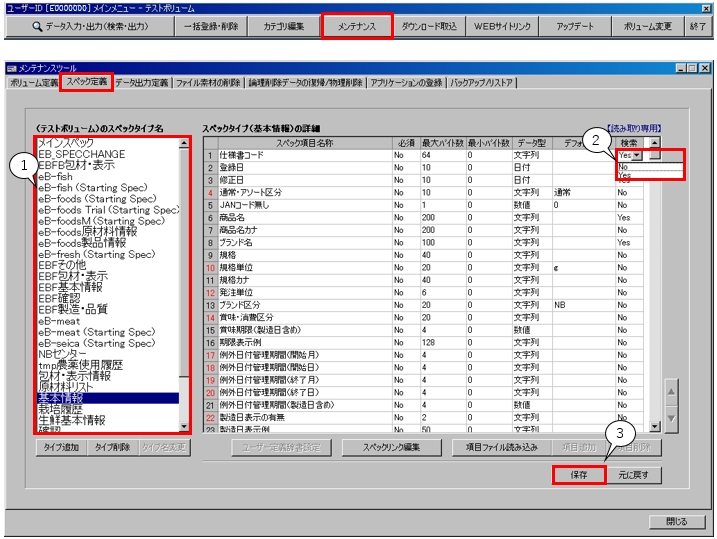Click 最大バイト数 column header
717x539 pixels.
443,143
